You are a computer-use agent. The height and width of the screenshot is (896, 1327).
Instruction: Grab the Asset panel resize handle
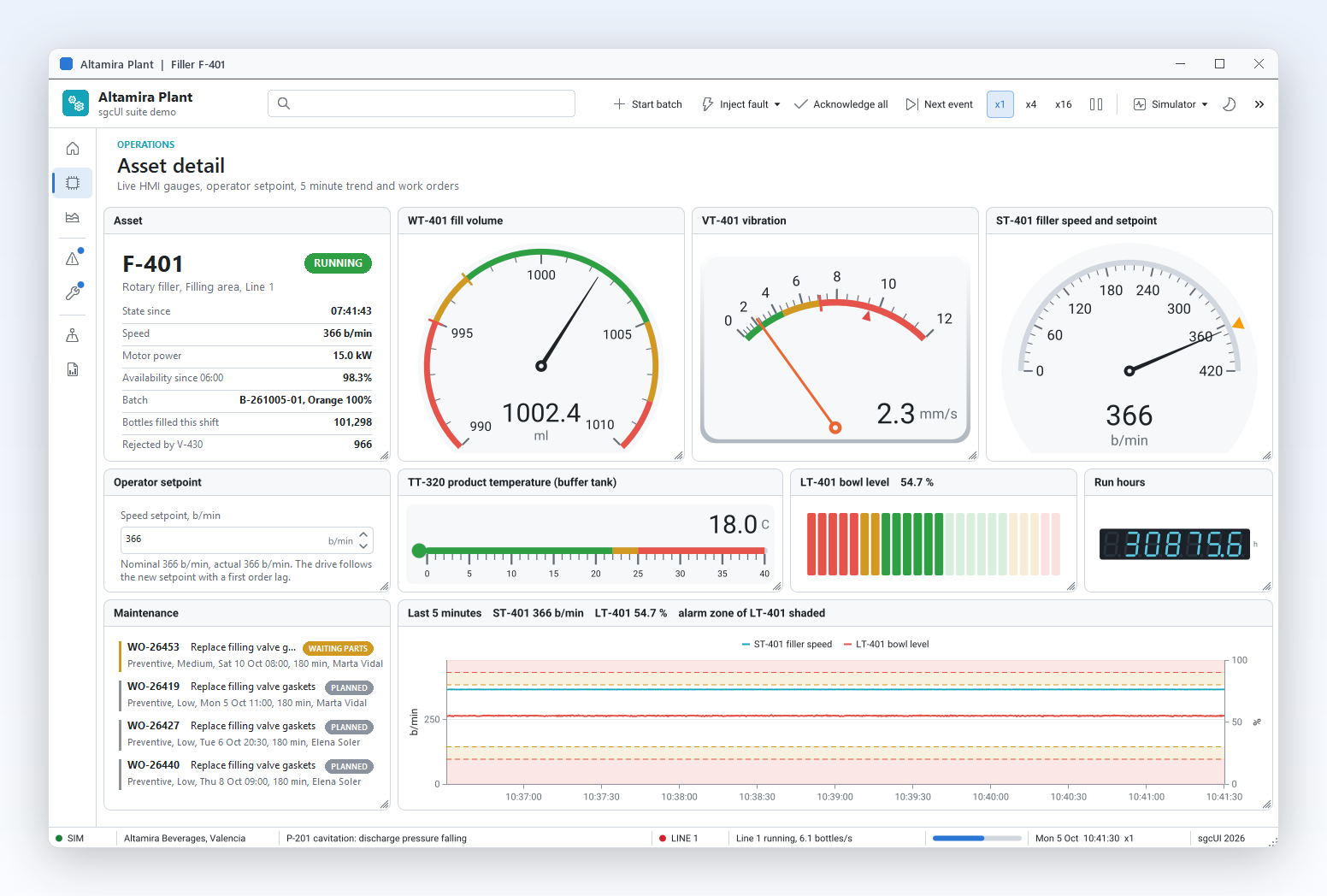(385, 456)
